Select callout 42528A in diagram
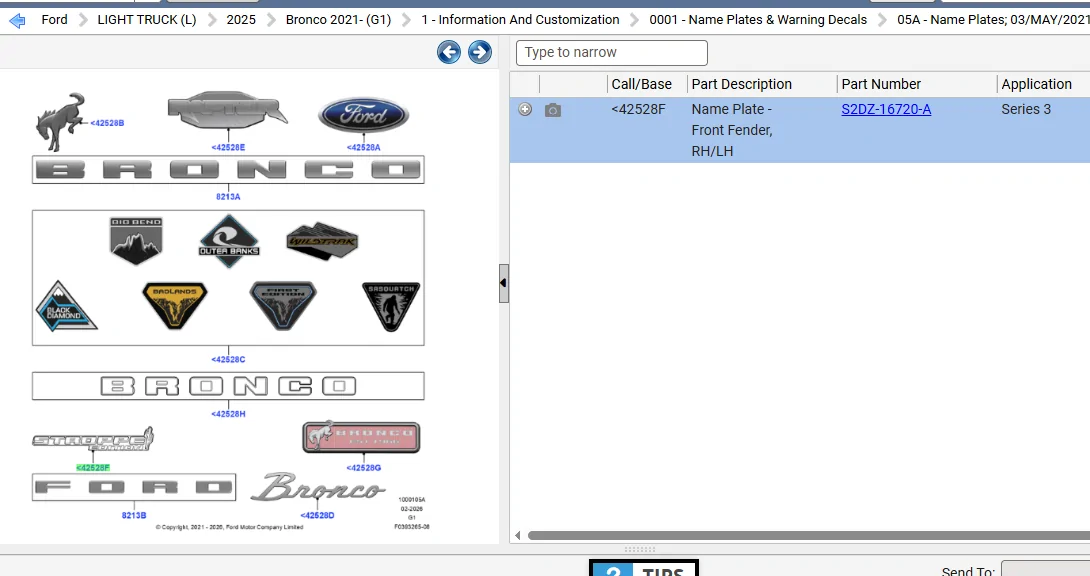Image resolution: width=1090 pixels, height=576 pixels. tap(364, 147)
